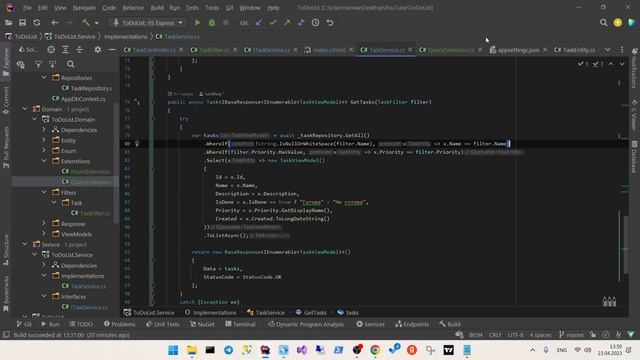The width and height of the screenshot is (640, 360).
Task: Click the explorer panel search magnifier icon
Action: (x=71, y=64)
